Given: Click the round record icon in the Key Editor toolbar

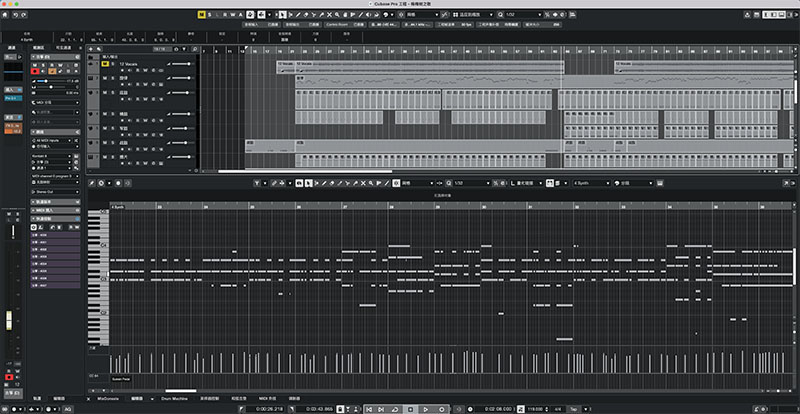Looking at the screenshot, I should click(x=118, y=183).
